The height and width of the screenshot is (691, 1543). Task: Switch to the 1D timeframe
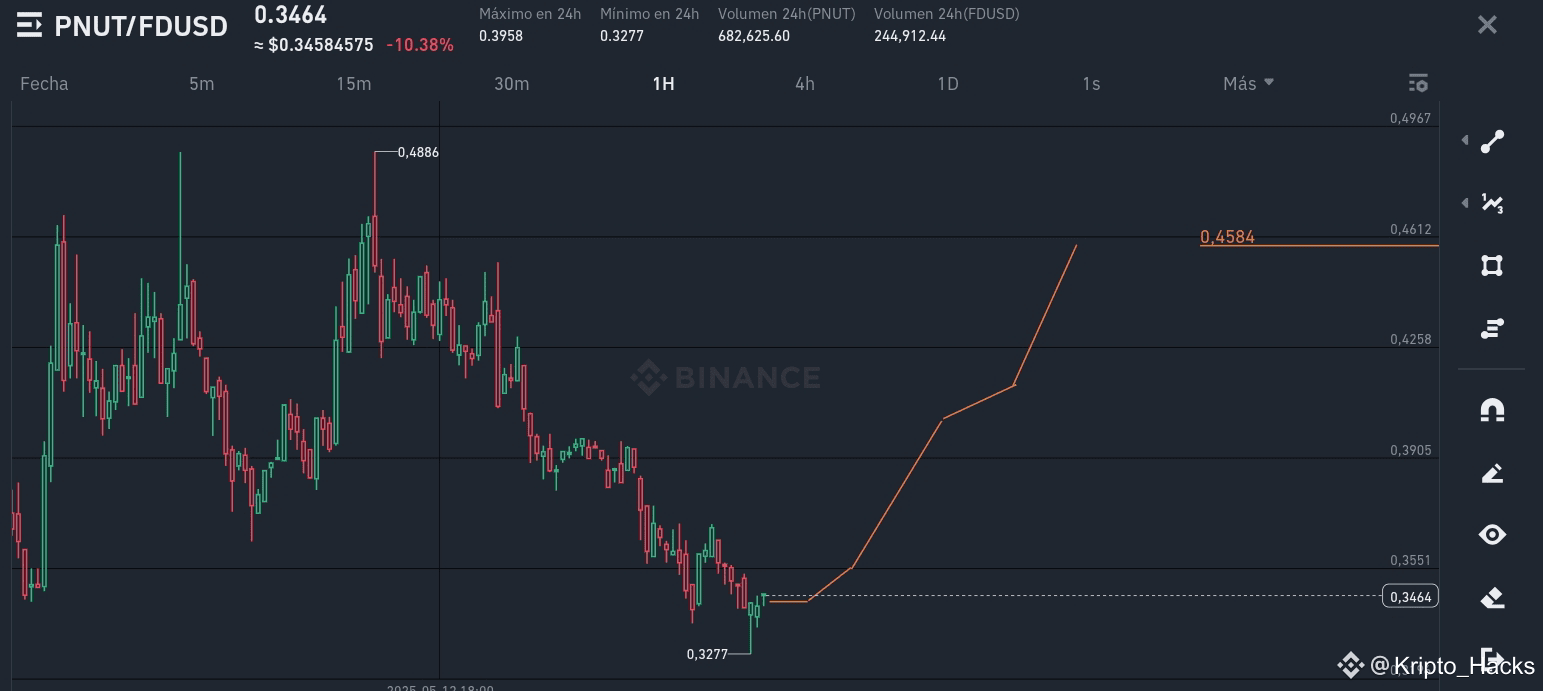click(x=948, y=83)
